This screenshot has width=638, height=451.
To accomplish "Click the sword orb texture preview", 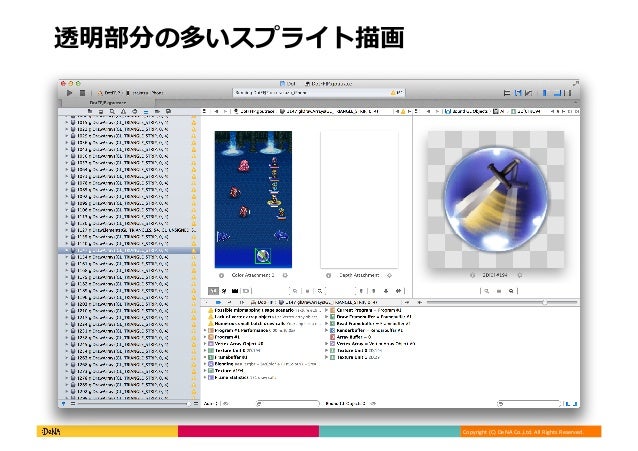I will tap(496, 199).
